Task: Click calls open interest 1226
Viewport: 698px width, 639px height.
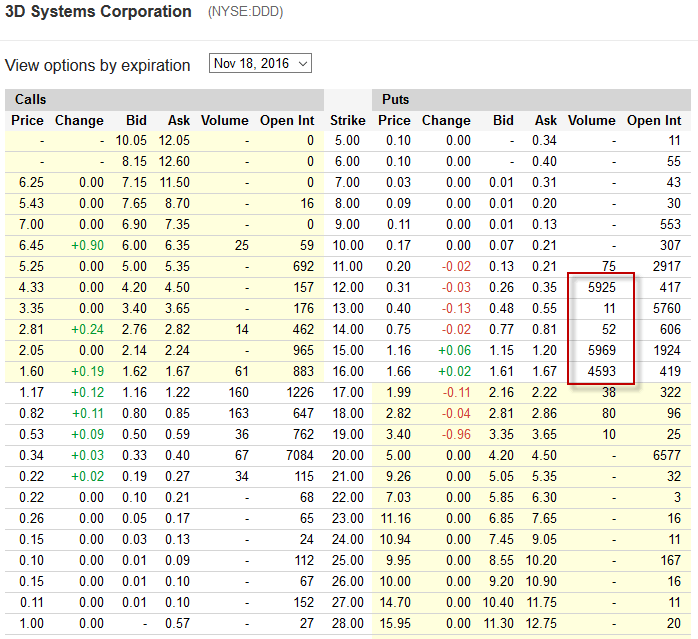Action: point(300,392)
